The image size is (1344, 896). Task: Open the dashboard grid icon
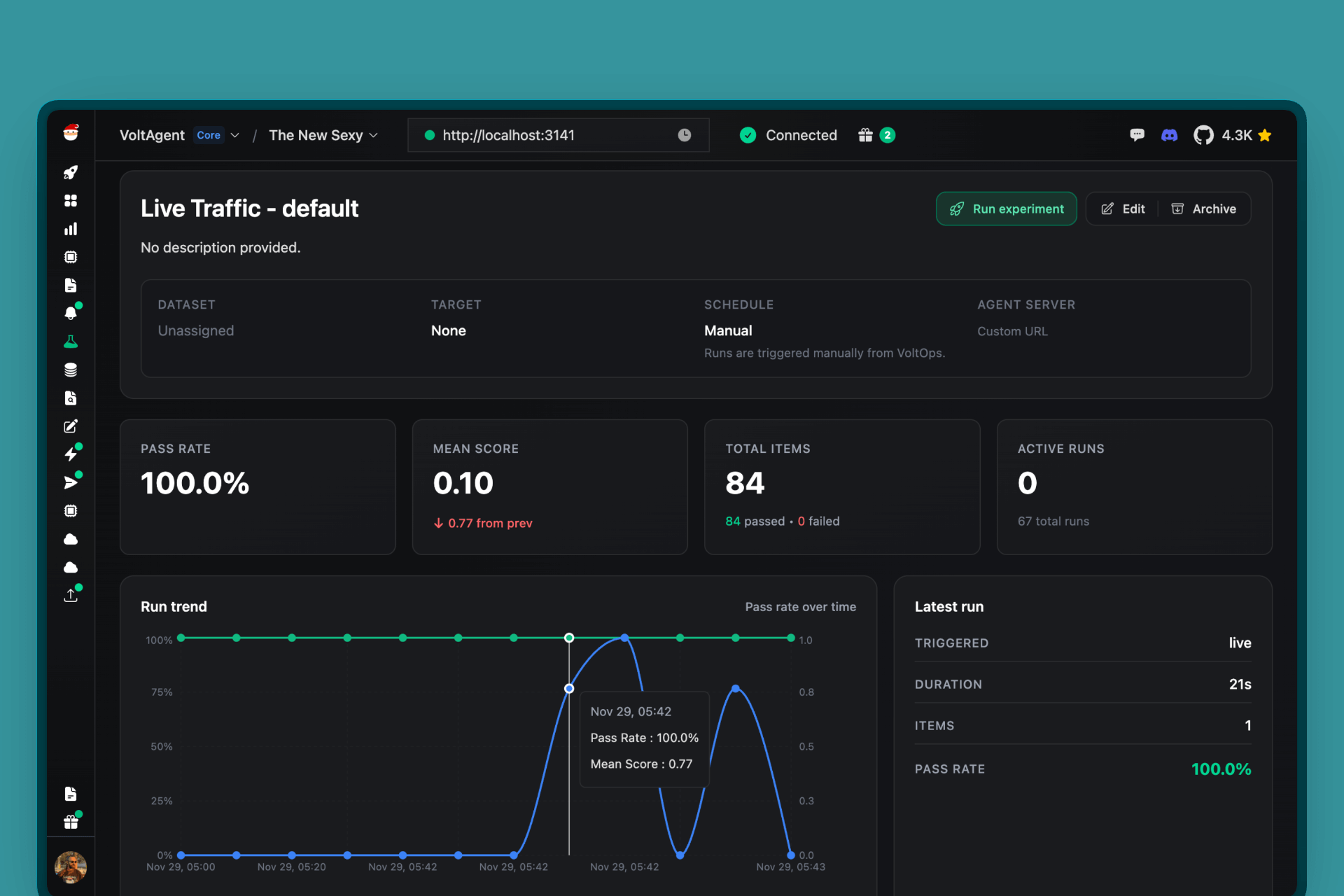tap(71, 200)
